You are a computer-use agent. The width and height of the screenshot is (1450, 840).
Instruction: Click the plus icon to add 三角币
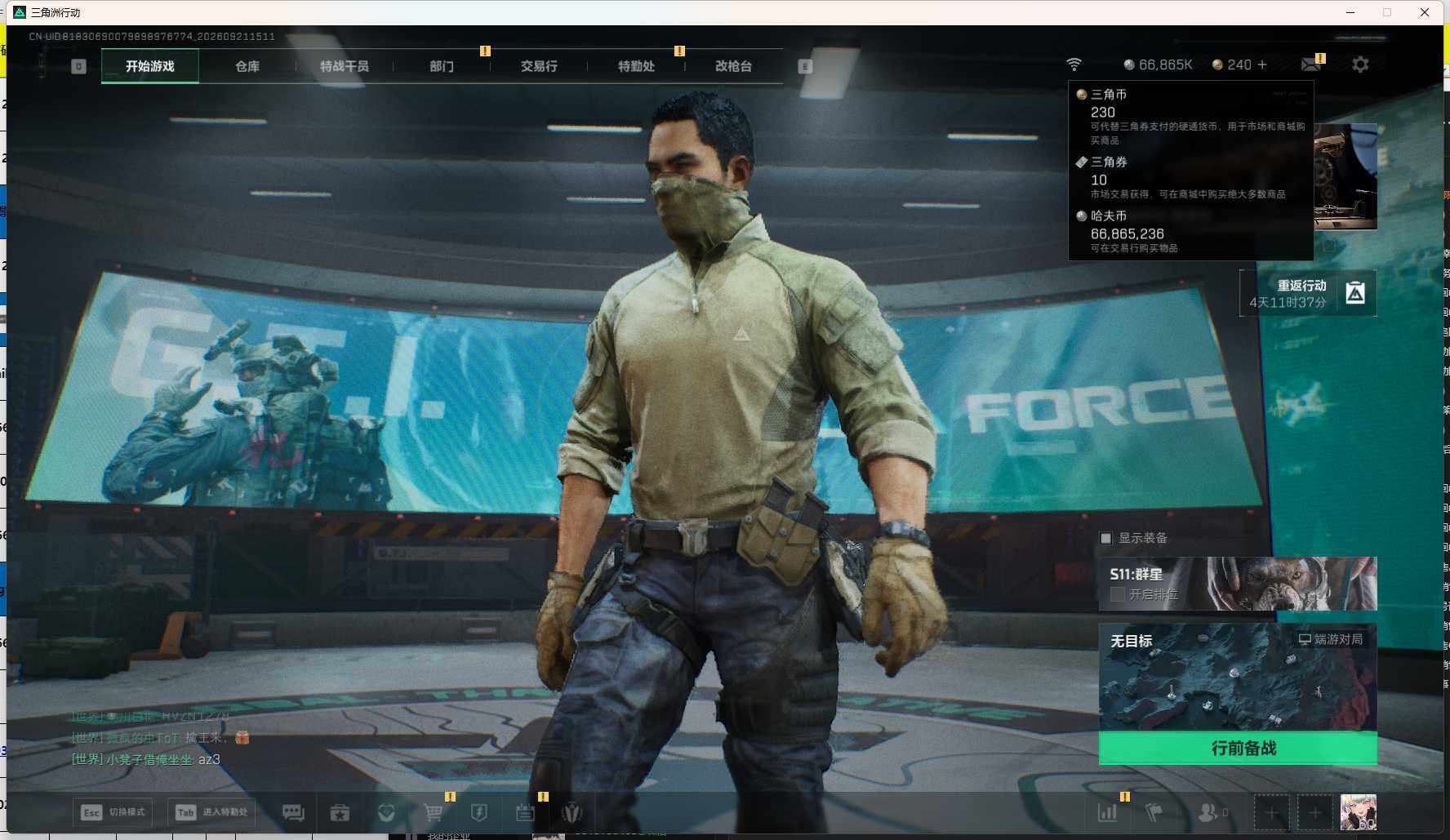(1262, 64)
